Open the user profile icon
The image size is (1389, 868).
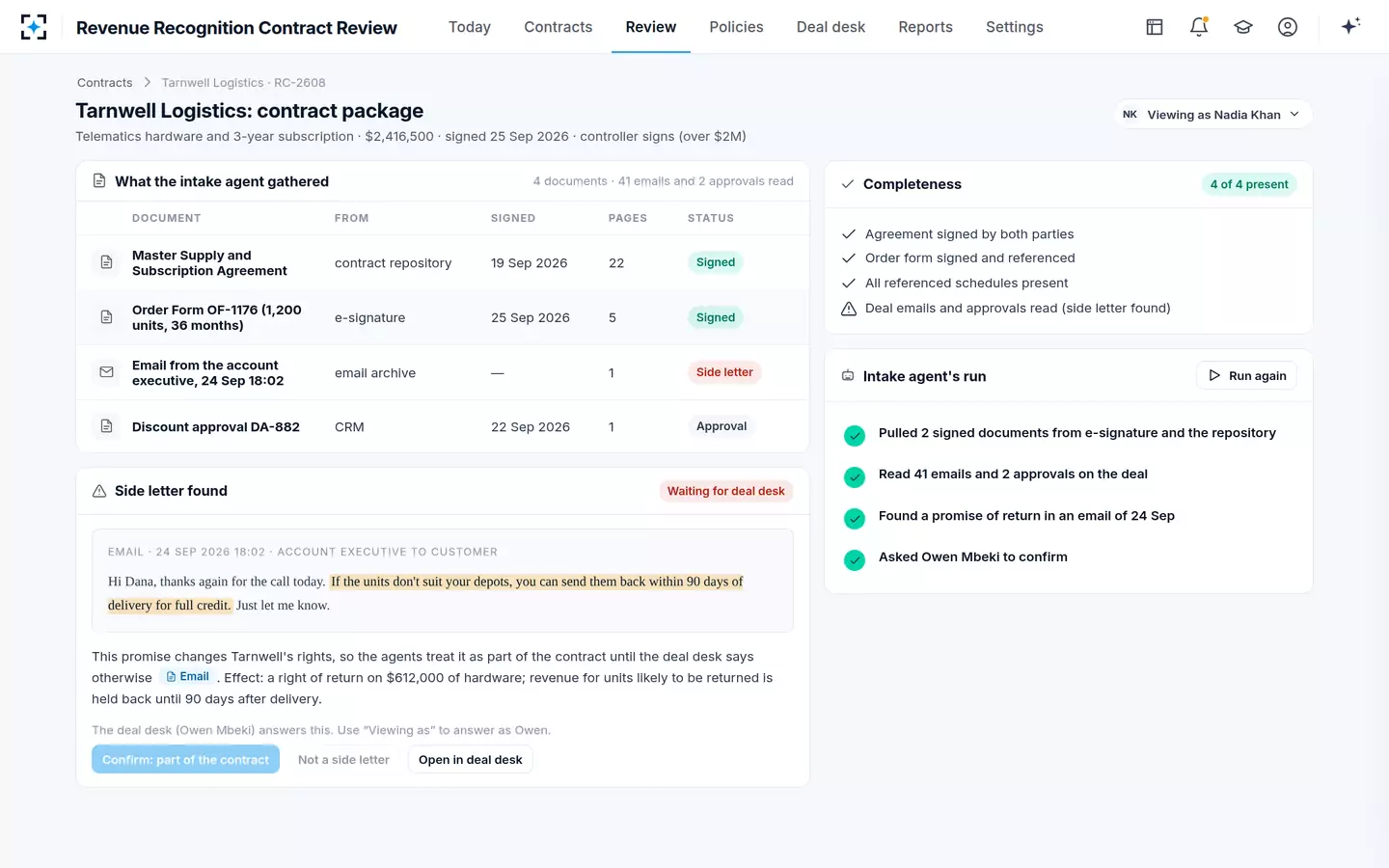(x=1288, y=27)
